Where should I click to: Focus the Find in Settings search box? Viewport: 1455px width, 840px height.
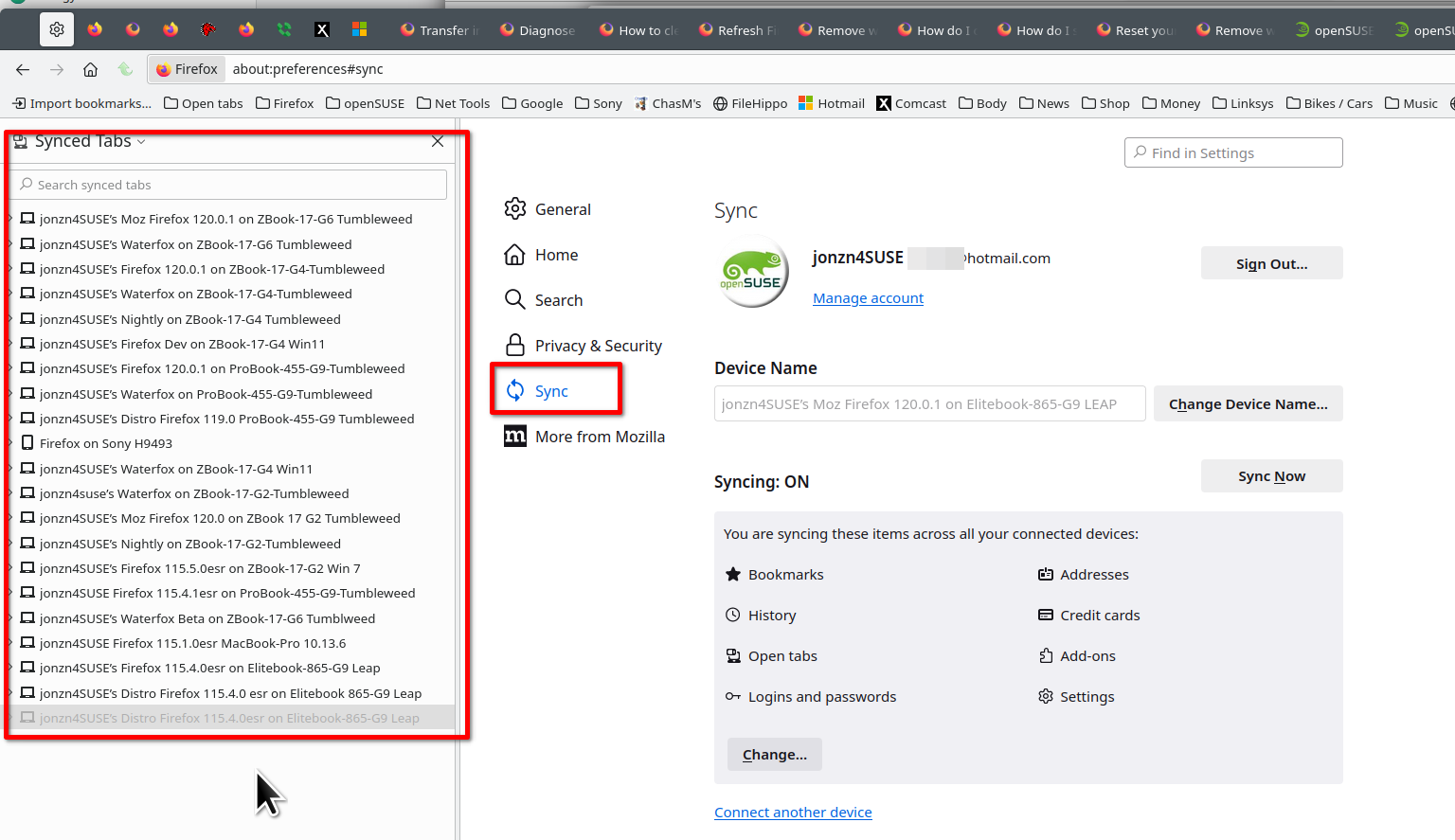[1233, 152]
